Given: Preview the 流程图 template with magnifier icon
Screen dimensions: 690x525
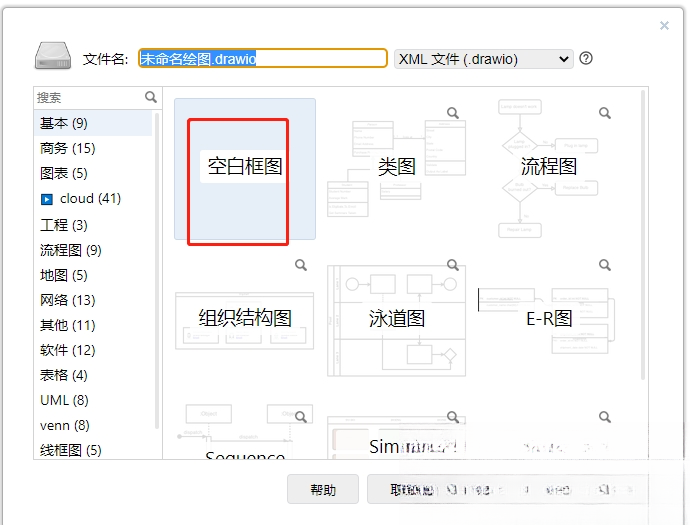Looking at the screenshot, I should pyautogui.click(x=605, y=113).
